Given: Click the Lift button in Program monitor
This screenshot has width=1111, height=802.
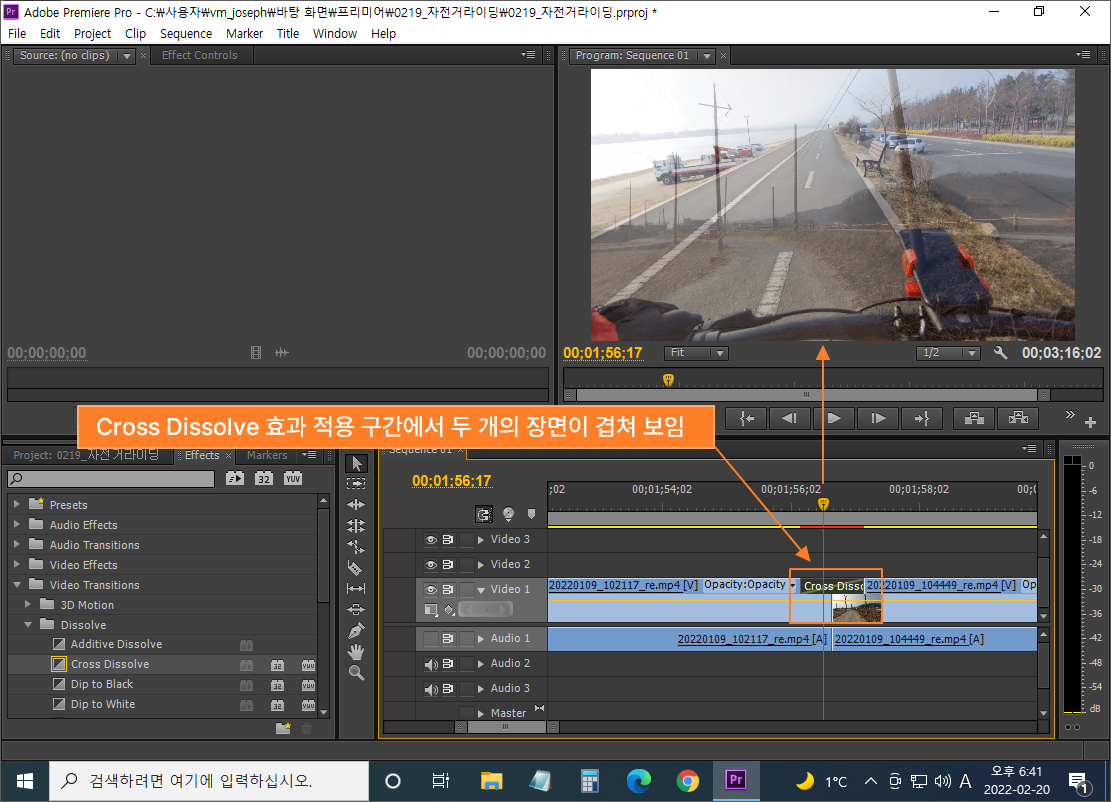Looking at the screenshot, I should click(974, 418).
